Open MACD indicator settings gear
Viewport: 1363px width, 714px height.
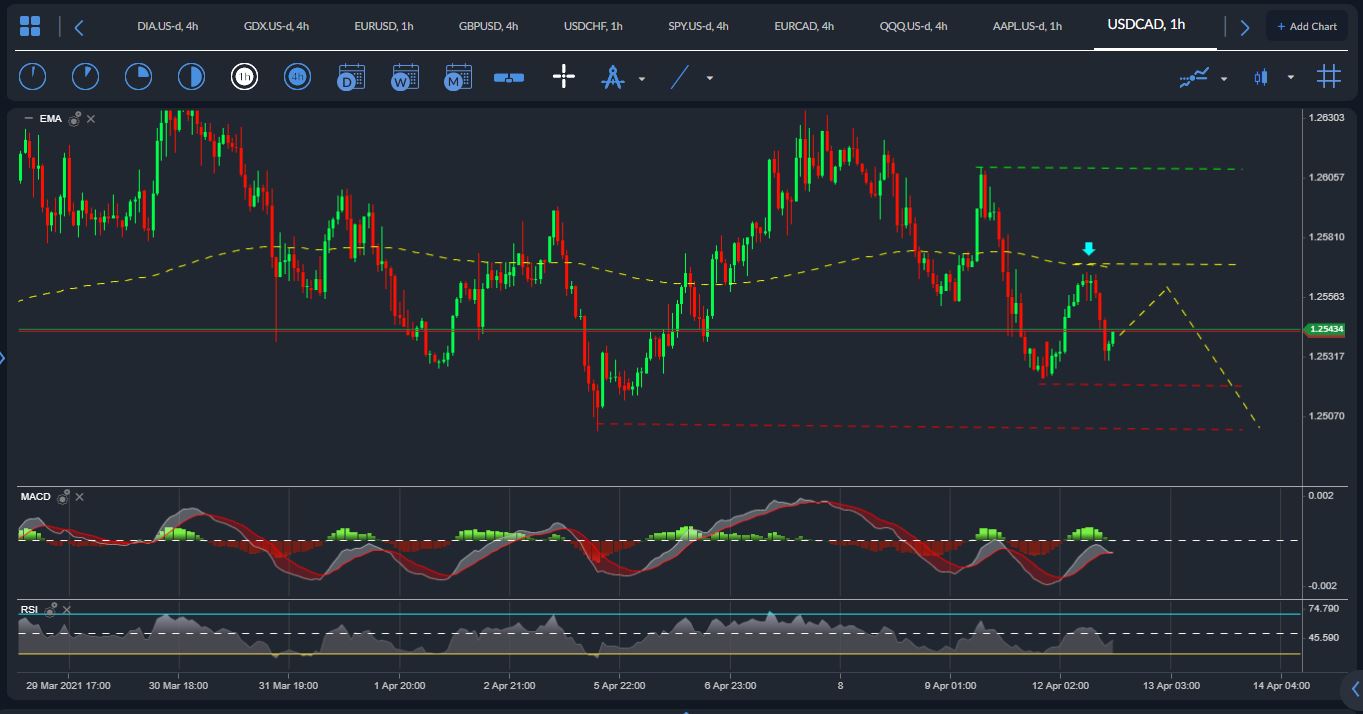click(63, 496)
